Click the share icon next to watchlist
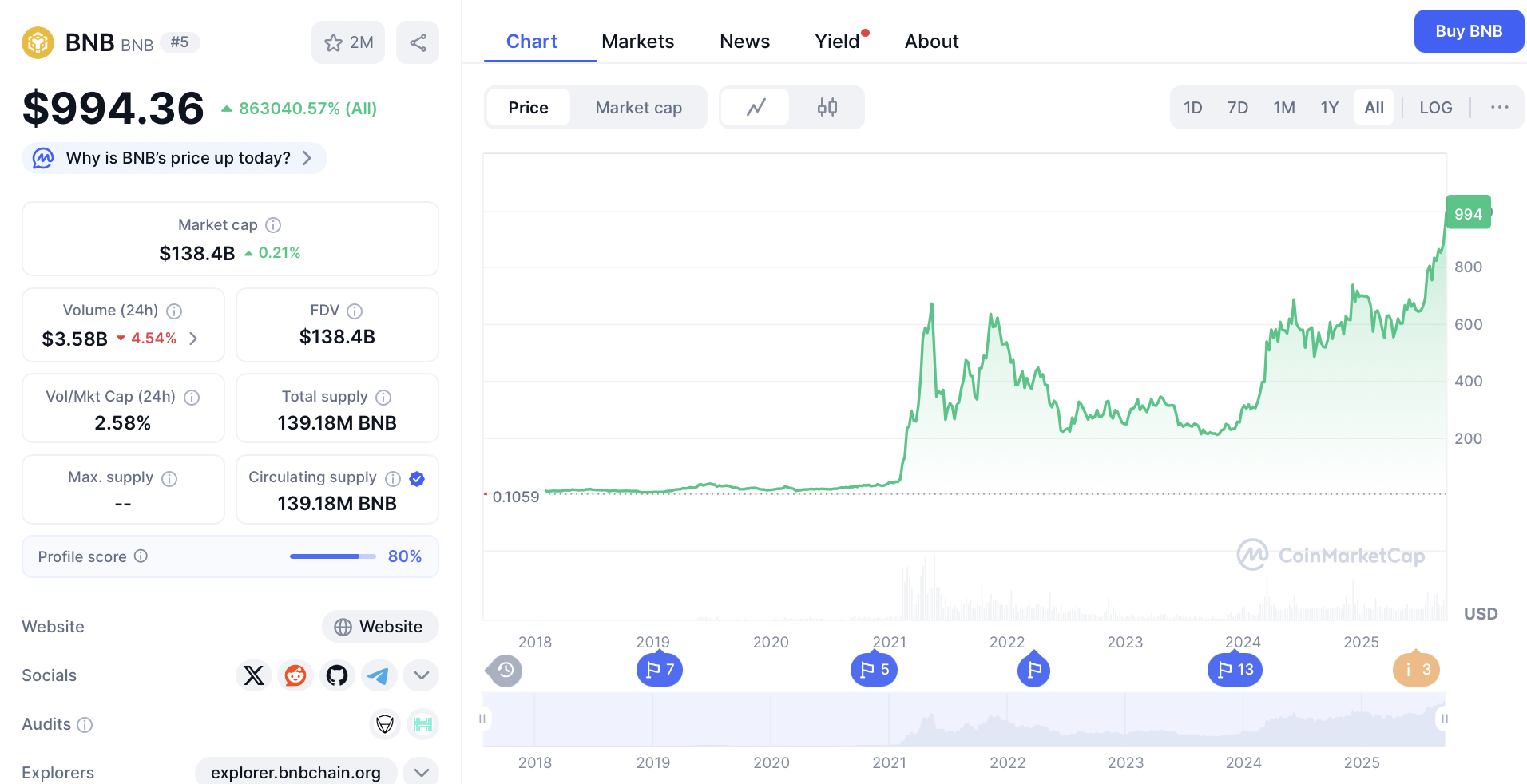 [418, 42]
